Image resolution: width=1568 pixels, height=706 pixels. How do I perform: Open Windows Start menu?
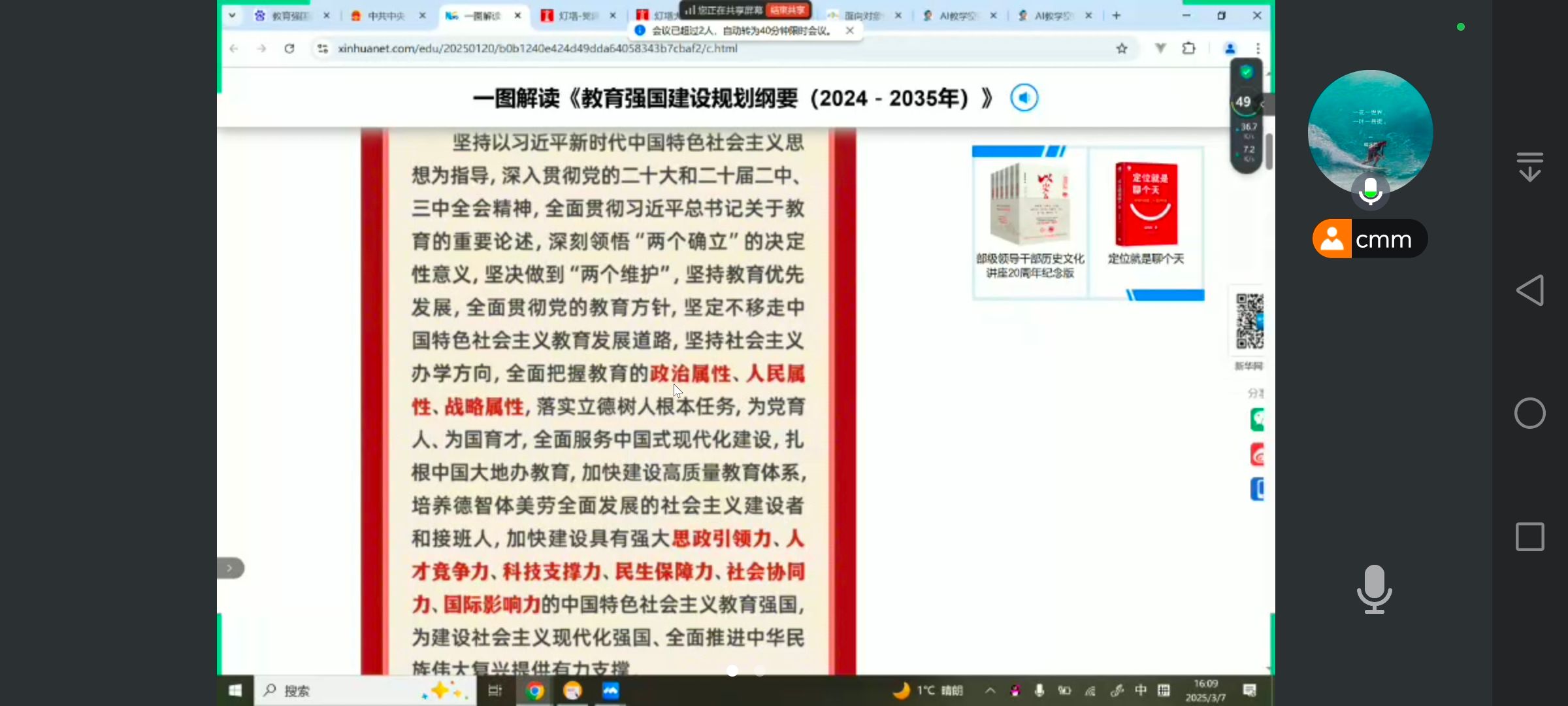(x=235, y=691)
